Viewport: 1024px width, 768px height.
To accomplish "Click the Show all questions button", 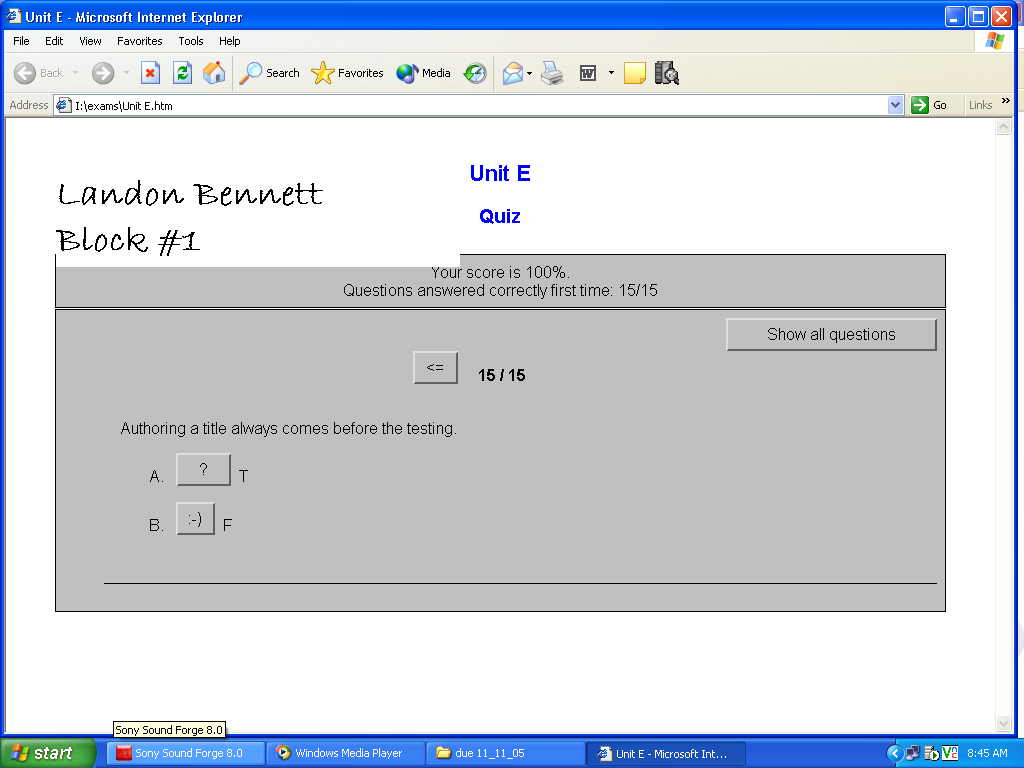I will click(831, 335).
